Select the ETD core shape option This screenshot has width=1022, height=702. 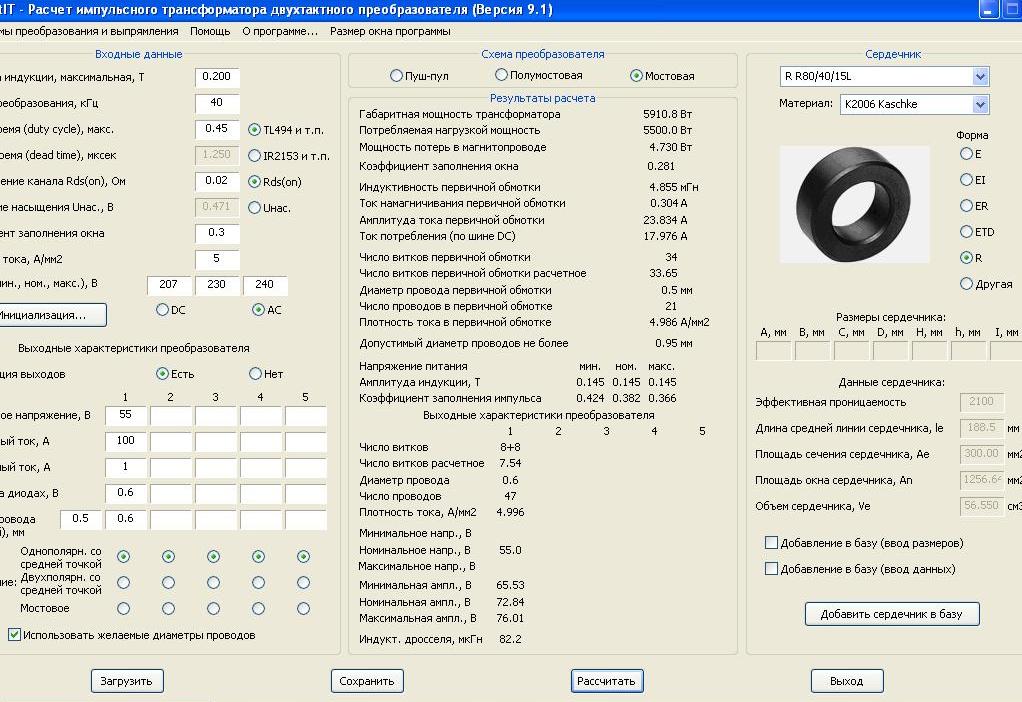coord(966,232)
